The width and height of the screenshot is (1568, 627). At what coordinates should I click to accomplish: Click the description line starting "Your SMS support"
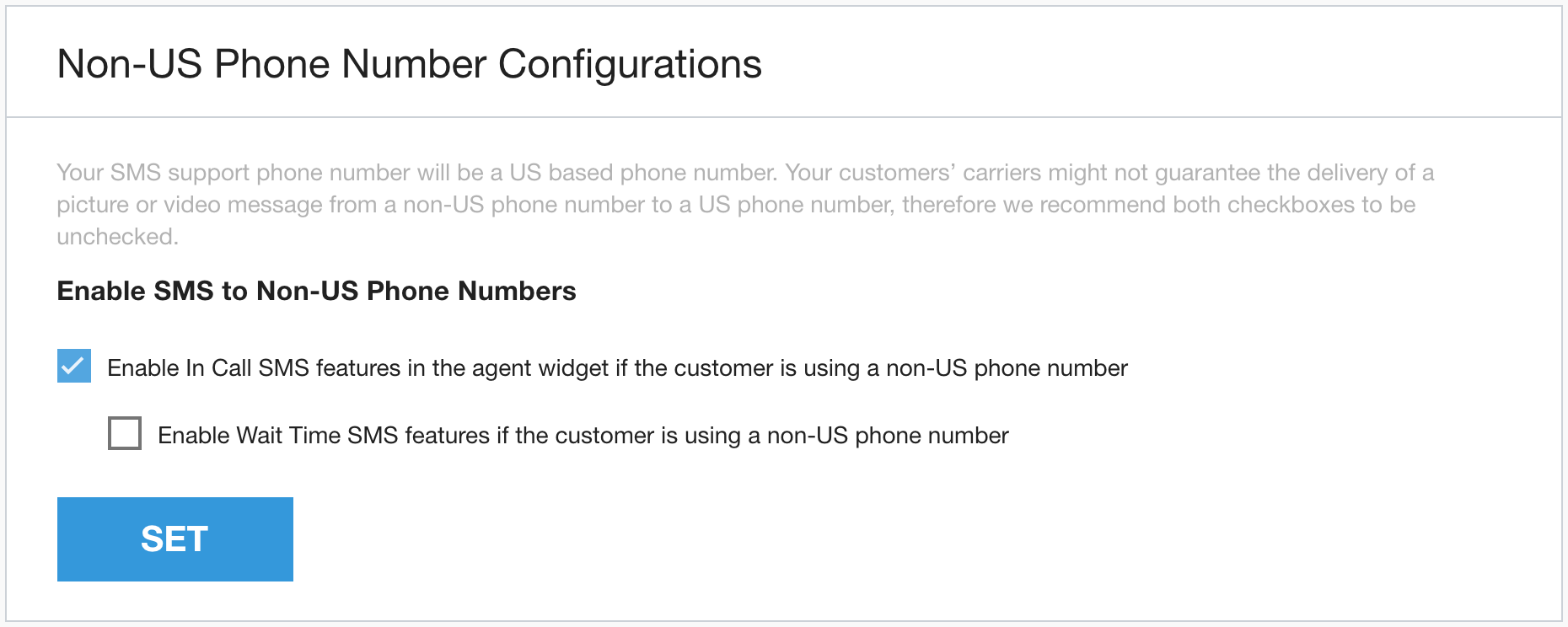point(744,173)
